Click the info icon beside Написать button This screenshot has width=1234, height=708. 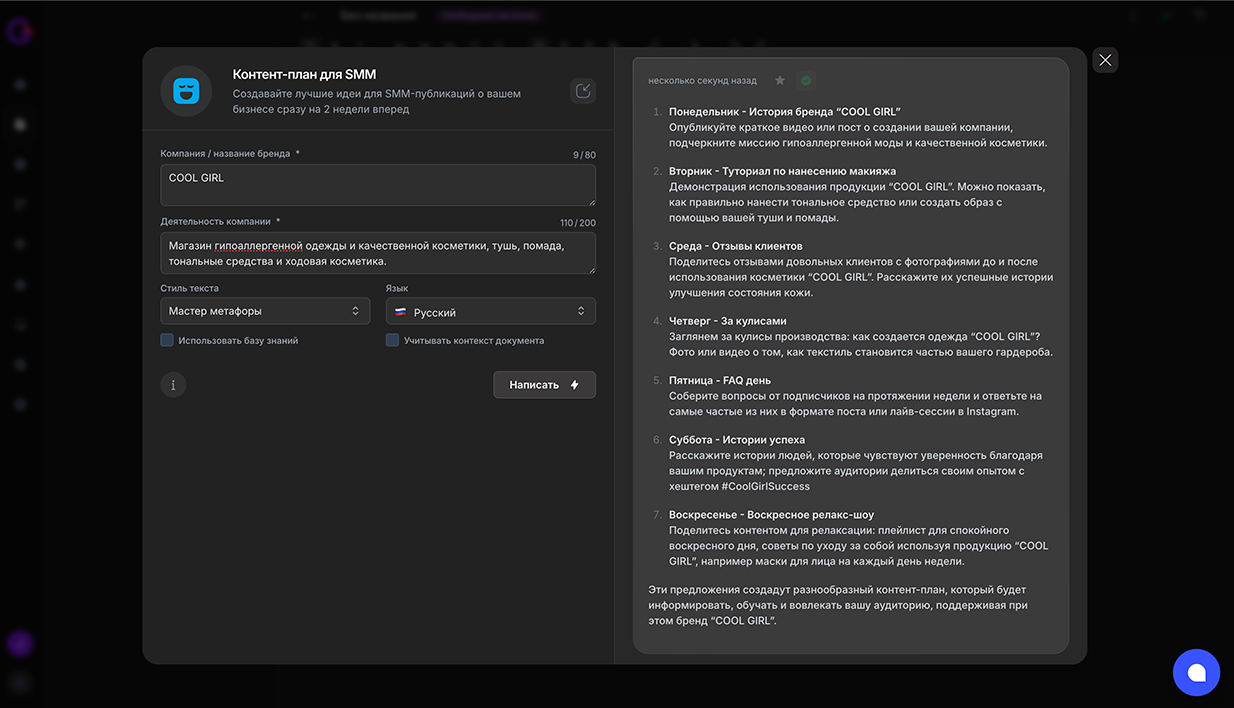coord(173,385)
